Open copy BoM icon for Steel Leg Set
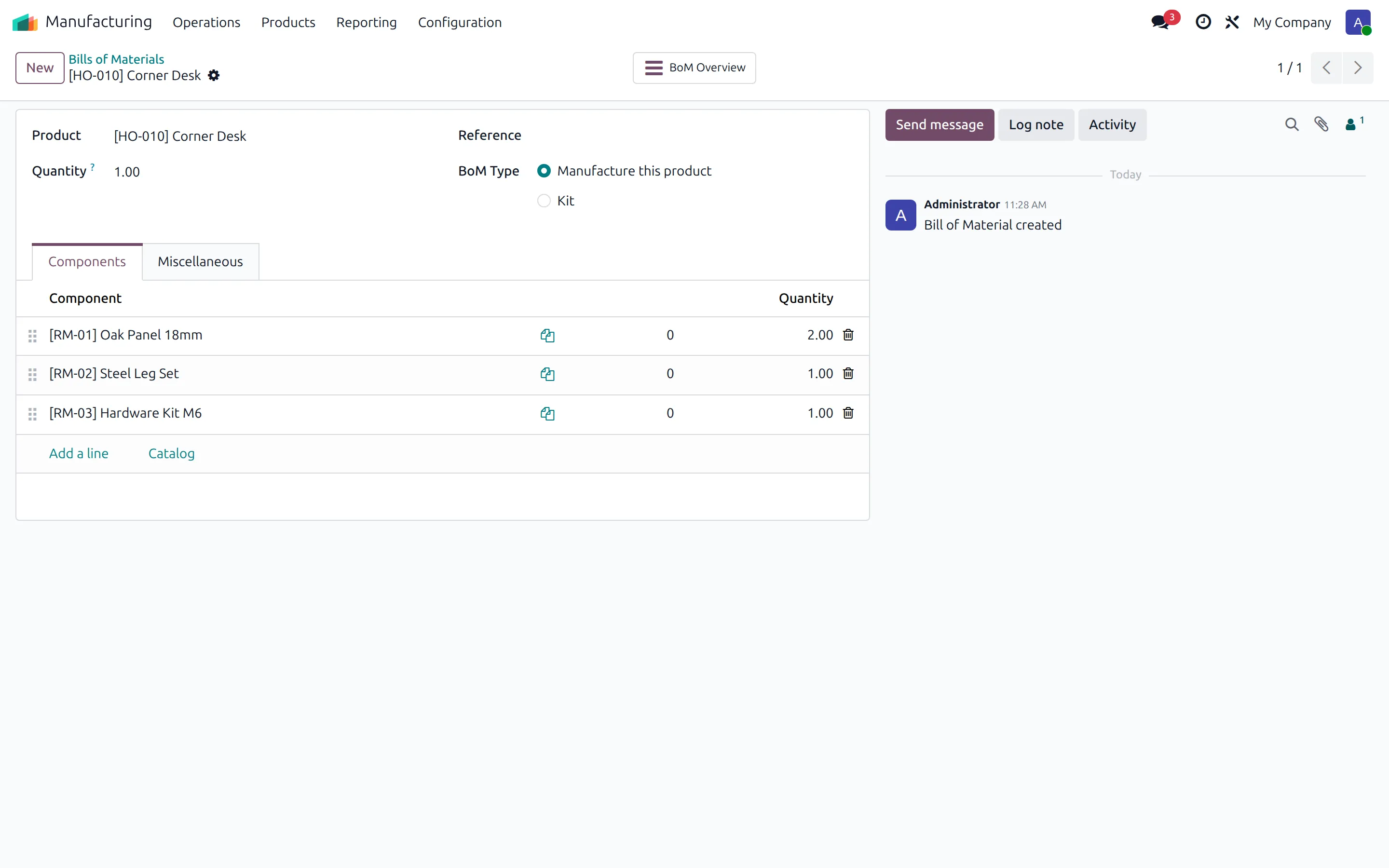Image resolution: width=1389 pixels, height=868 pixels. [x=547, y=374]
